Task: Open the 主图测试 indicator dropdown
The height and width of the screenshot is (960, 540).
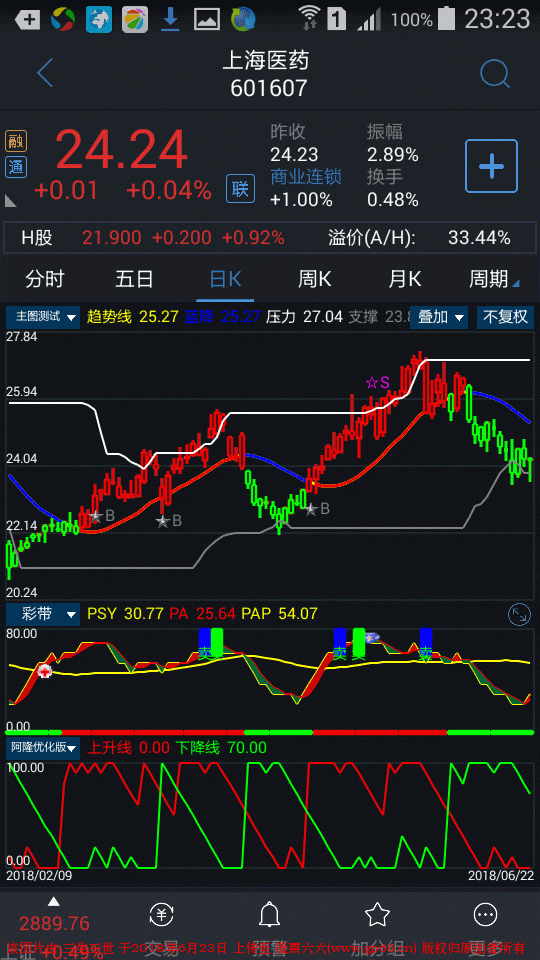Action: [x=43, y=317]
